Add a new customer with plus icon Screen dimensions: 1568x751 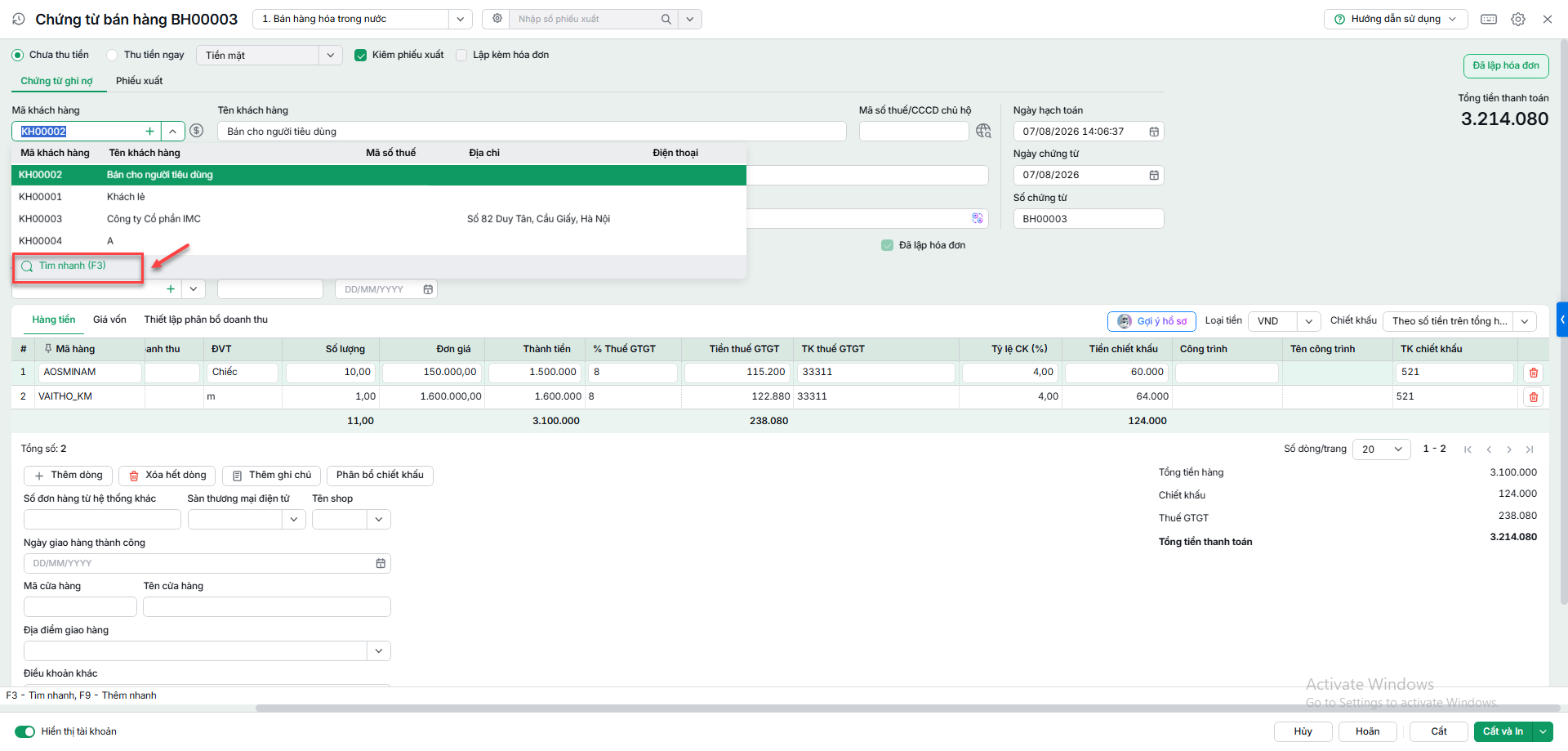pos(149,131)
